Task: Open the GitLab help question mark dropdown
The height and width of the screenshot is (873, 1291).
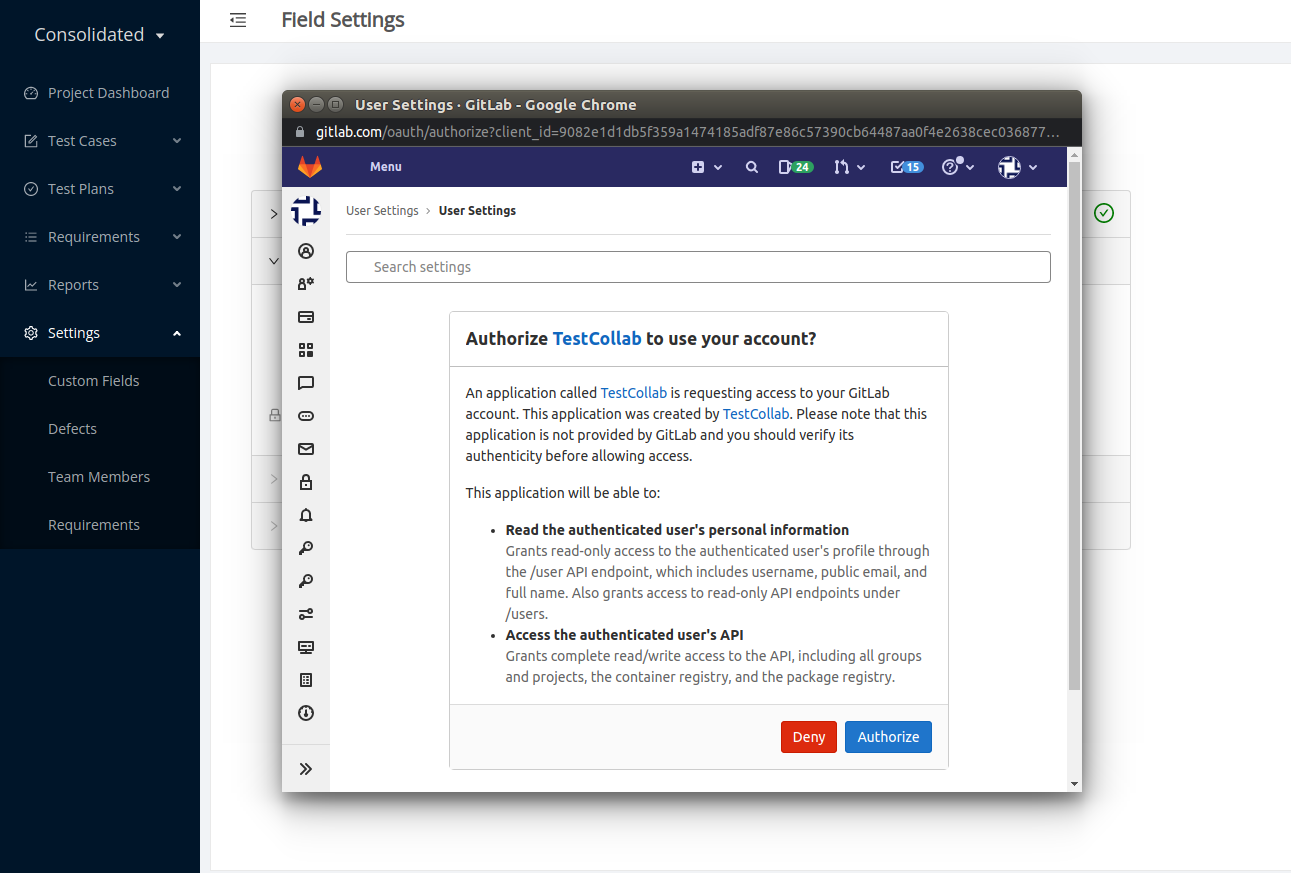Action: [x=958, y=167]
